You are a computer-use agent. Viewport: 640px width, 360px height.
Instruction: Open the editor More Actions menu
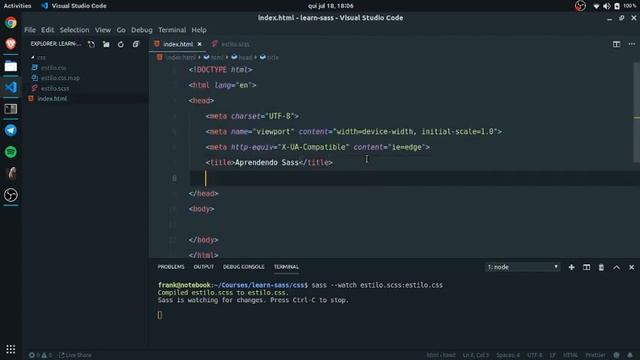coord(631,44)
